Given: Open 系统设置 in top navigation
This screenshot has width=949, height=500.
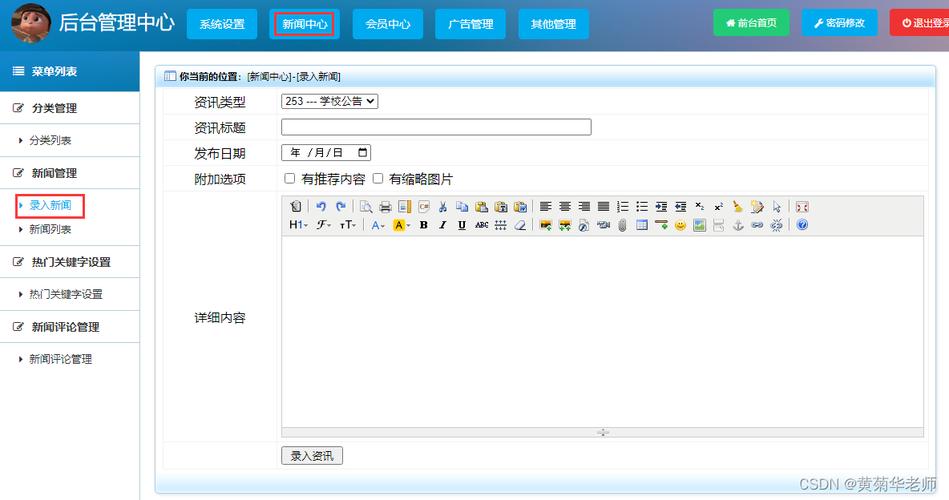Looking at the screenshot, I should [222, 24].
